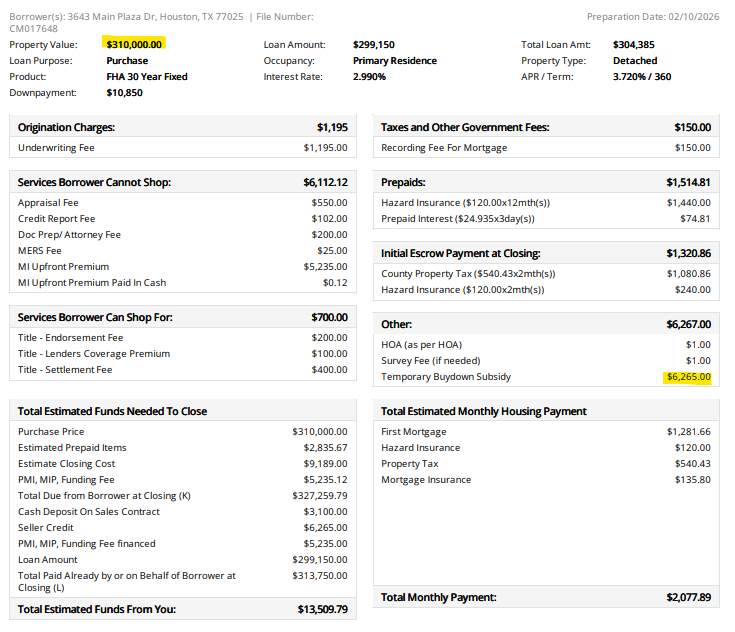Screen dimensions: 735x632
Task: Click the highlighted Property Value amount
Action: click(x=134, y=45)
